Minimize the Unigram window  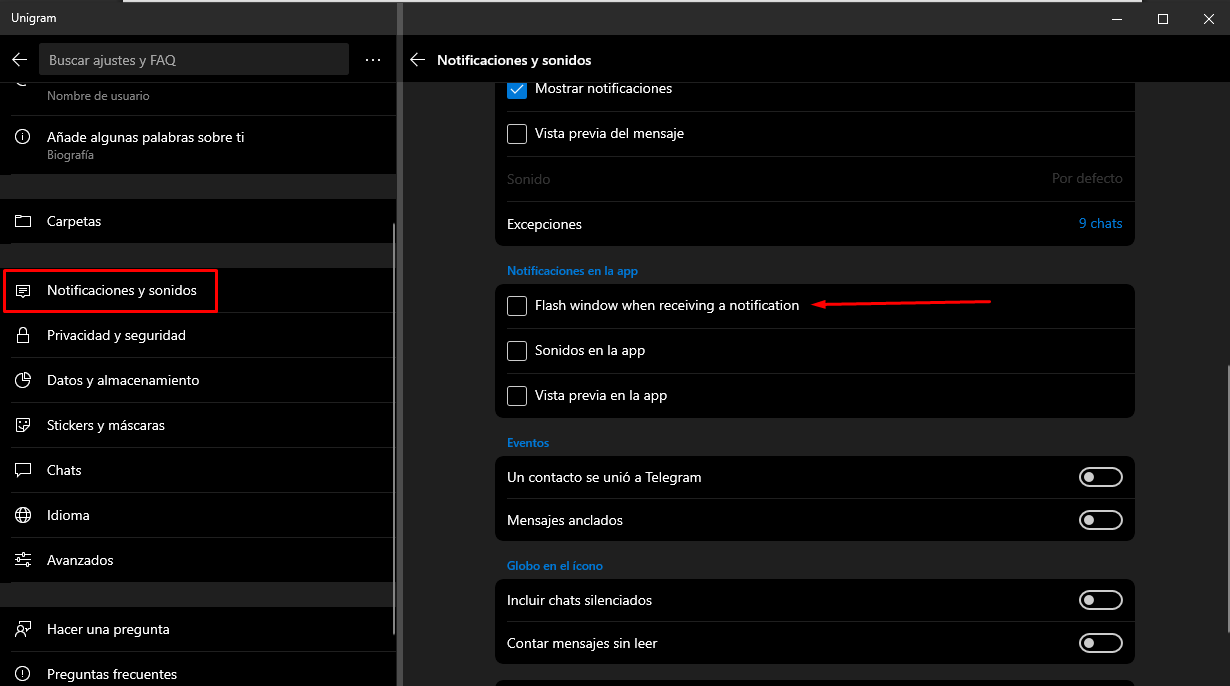1117,18
